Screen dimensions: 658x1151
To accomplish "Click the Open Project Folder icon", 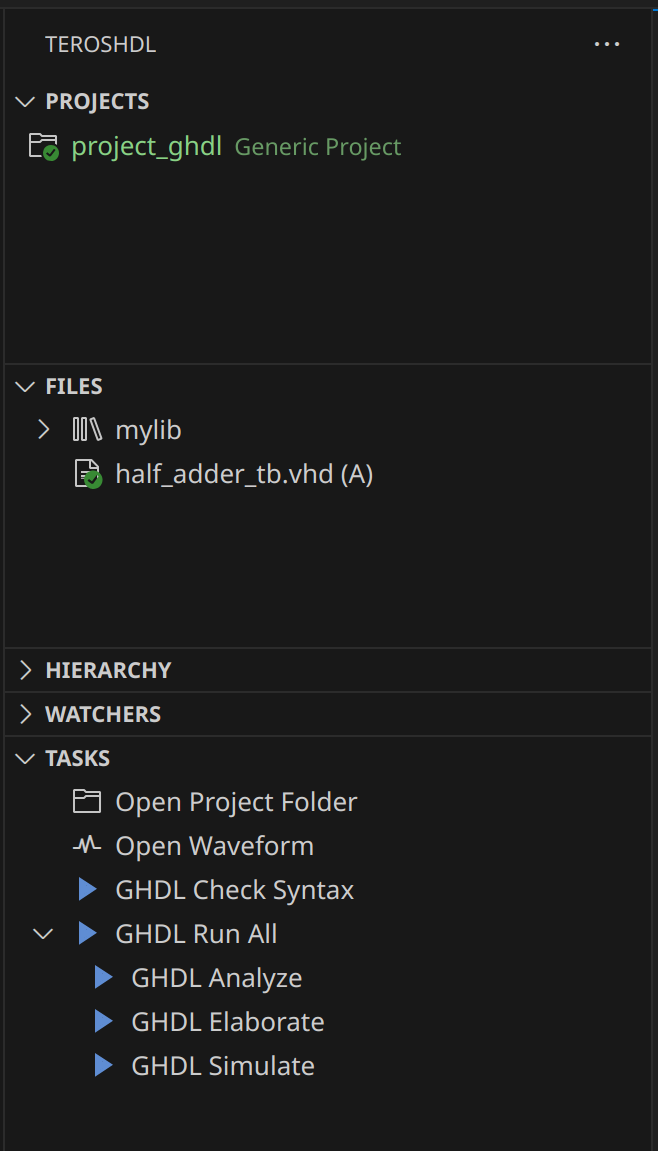I will [x=87, y=802].
